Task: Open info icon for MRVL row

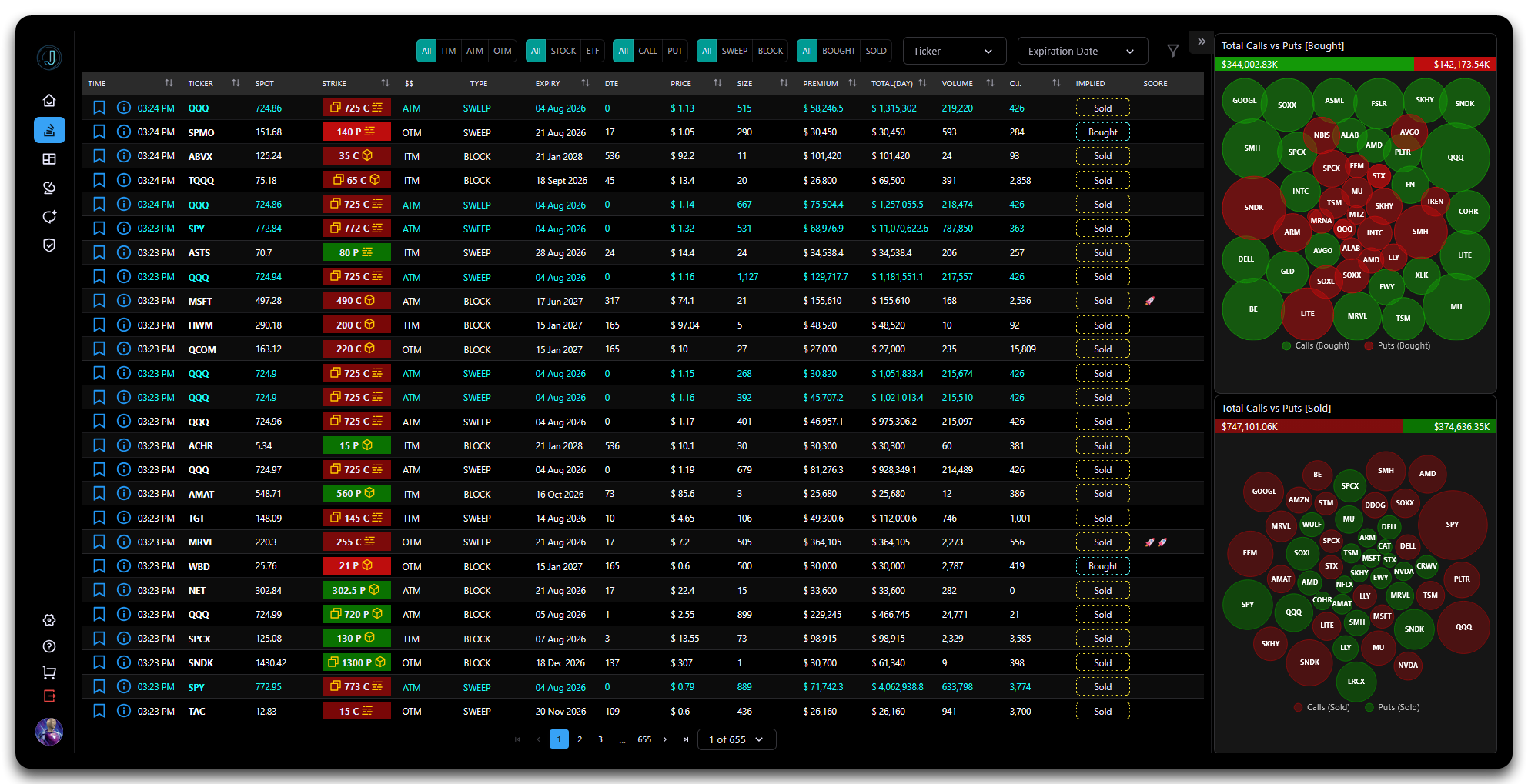Action: pyautogui.click(x=123, y=542)
